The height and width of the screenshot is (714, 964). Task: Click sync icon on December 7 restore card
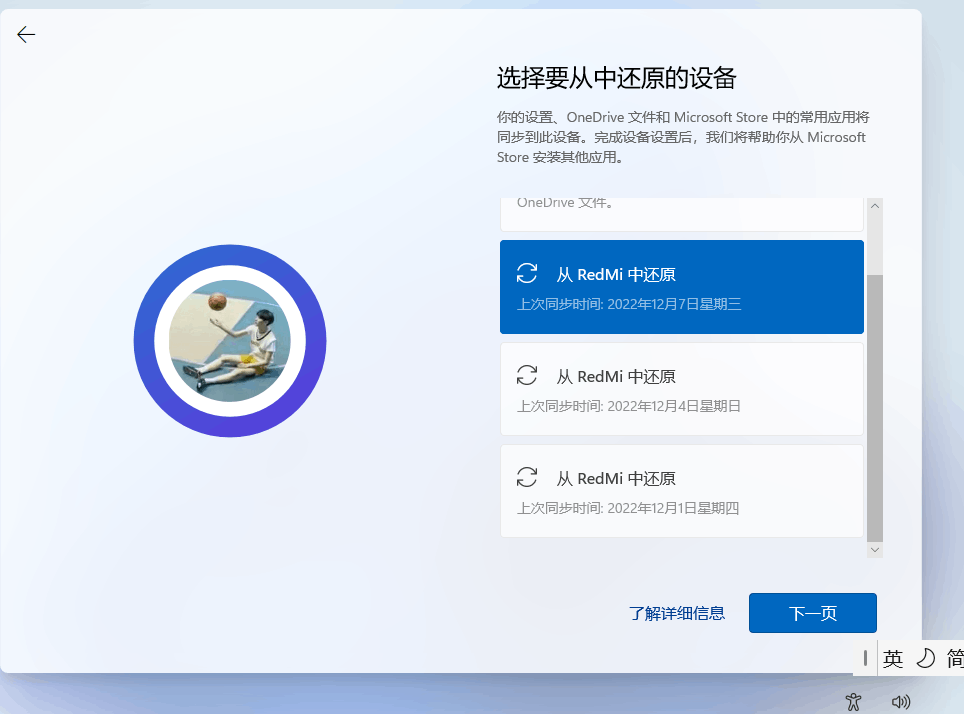527,273
